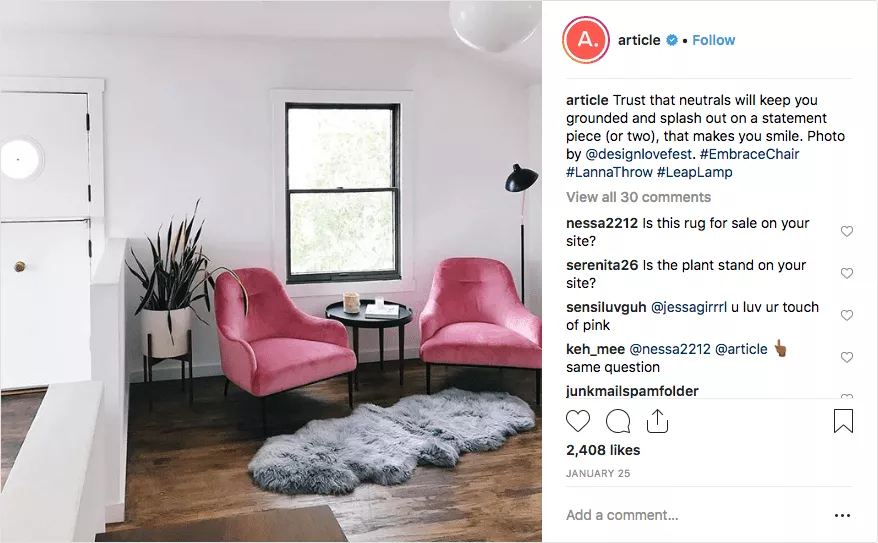Click the article profile avatar
The height and width of the screenshot is (543, 878).
pyautogui.click(x=586, y=40)
